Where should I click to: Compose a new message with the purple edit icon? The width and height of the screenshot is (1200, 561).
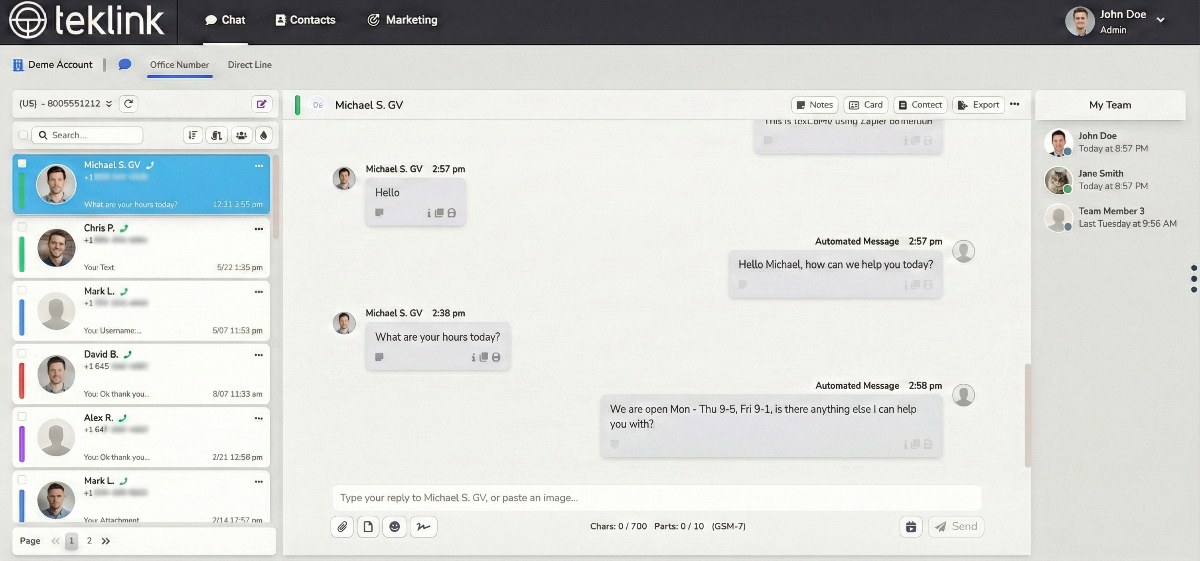[x=261, y=103]
